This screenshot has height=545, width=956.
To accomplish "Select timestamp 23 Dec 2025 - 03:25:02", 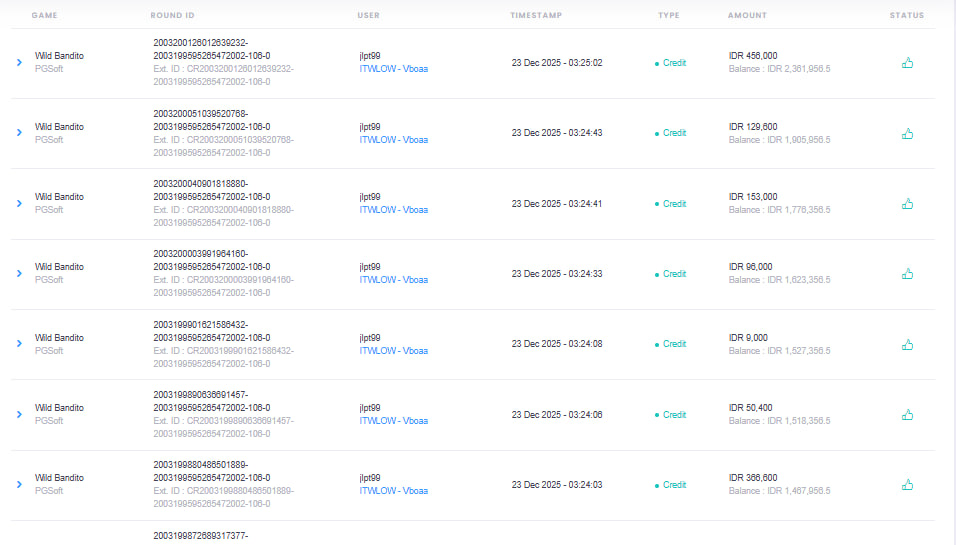I will (557, 63).
